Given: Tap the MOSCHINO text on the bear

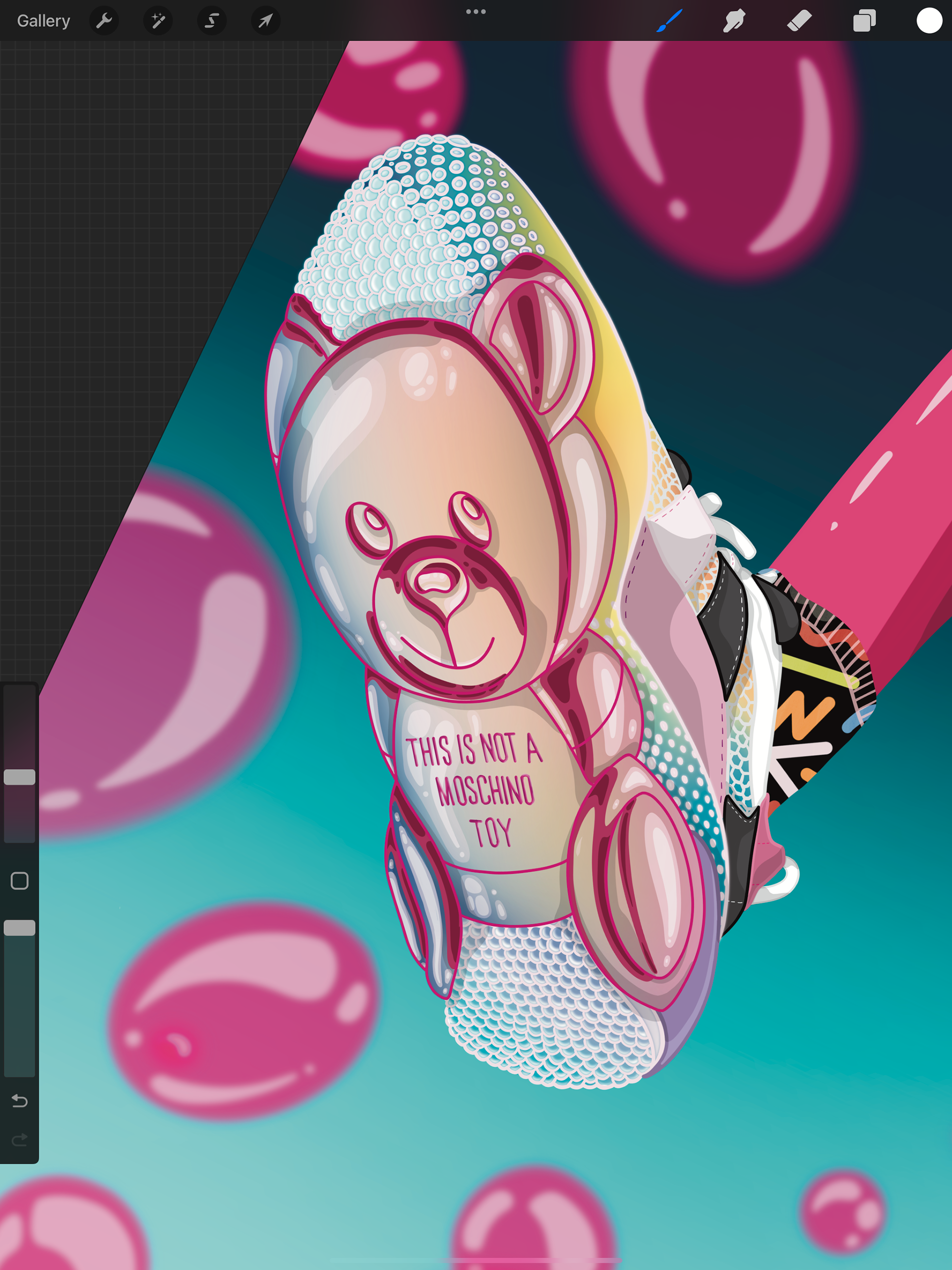Looking at the screenshot, I should [x=485, y=791].
